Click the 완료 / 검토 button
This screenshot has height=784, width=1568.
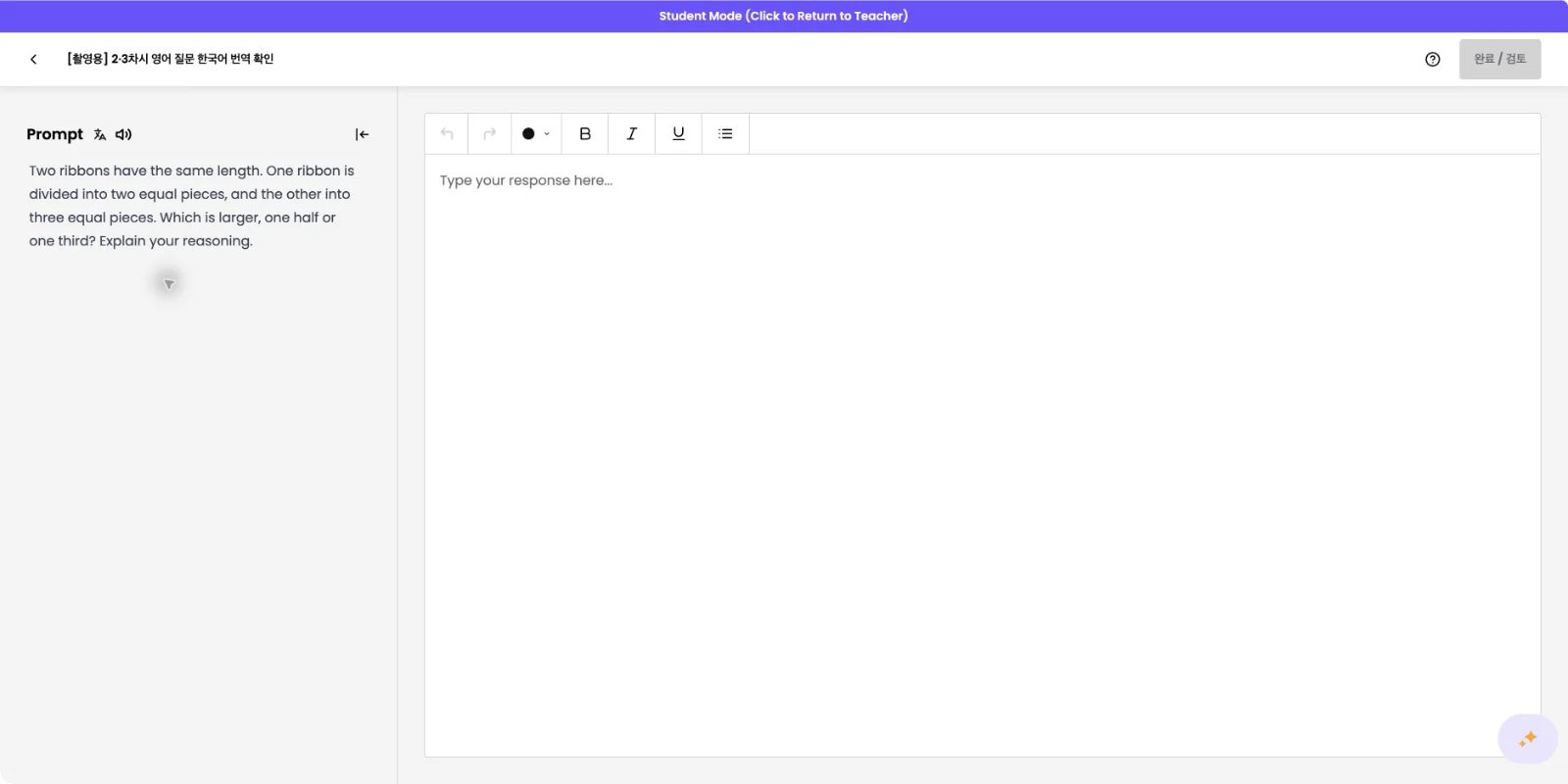[1499, 59]
